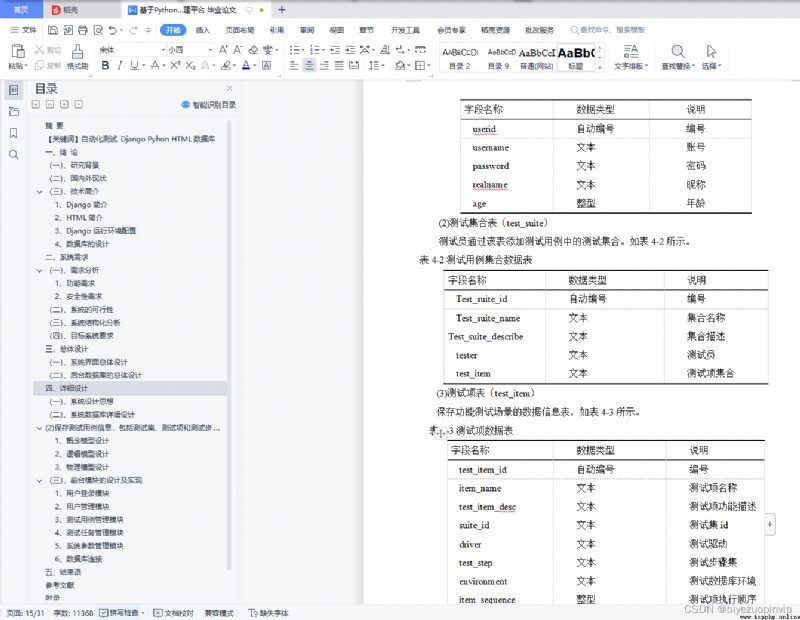Open the chapter folder icon in left sidebar
This screenshot has width=800, height=620.
(14, 111)
